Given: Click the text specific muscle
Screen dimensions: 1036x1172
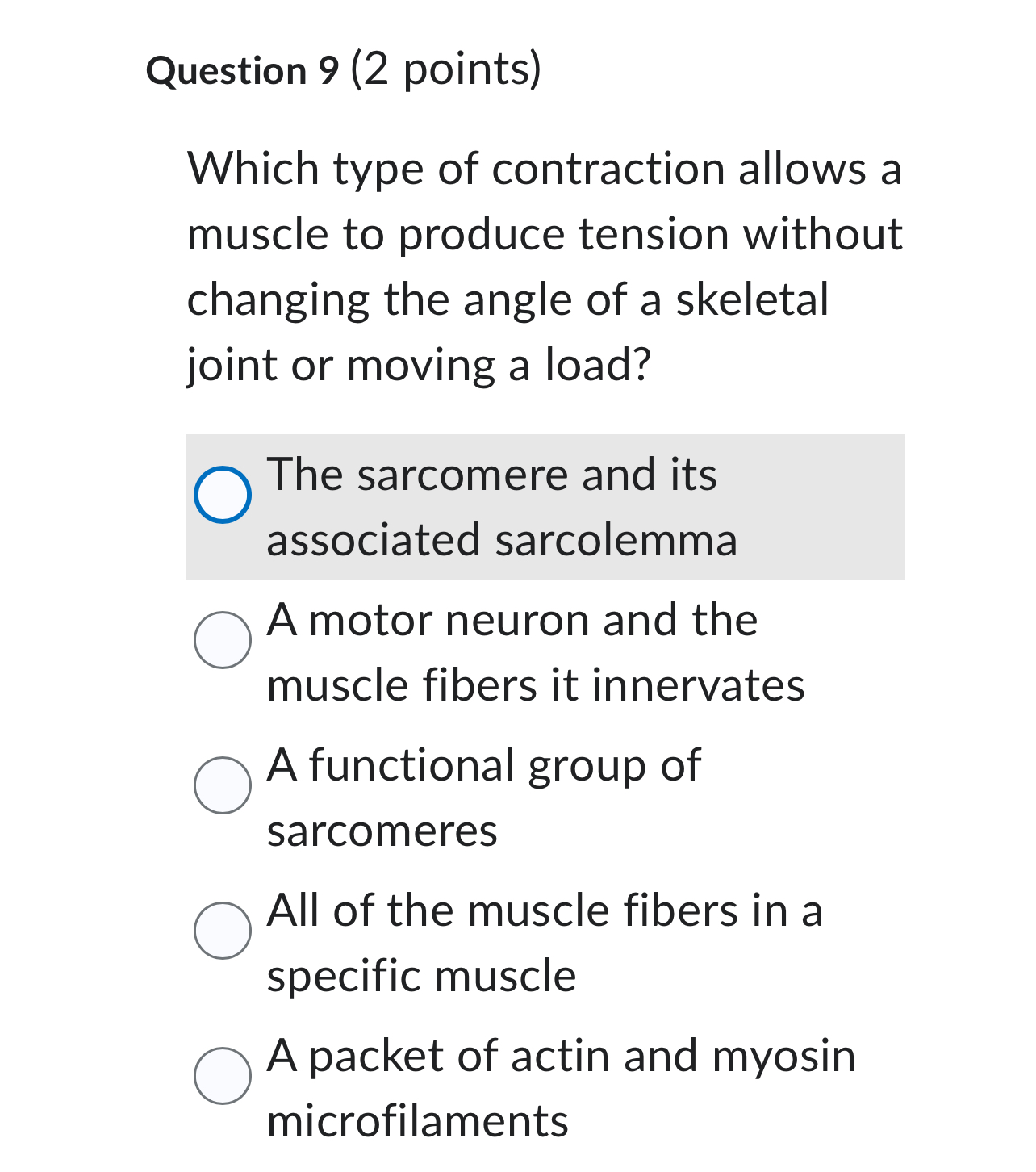Looking at the screenshot, I should pyautogui.click(x=420, y=977).
